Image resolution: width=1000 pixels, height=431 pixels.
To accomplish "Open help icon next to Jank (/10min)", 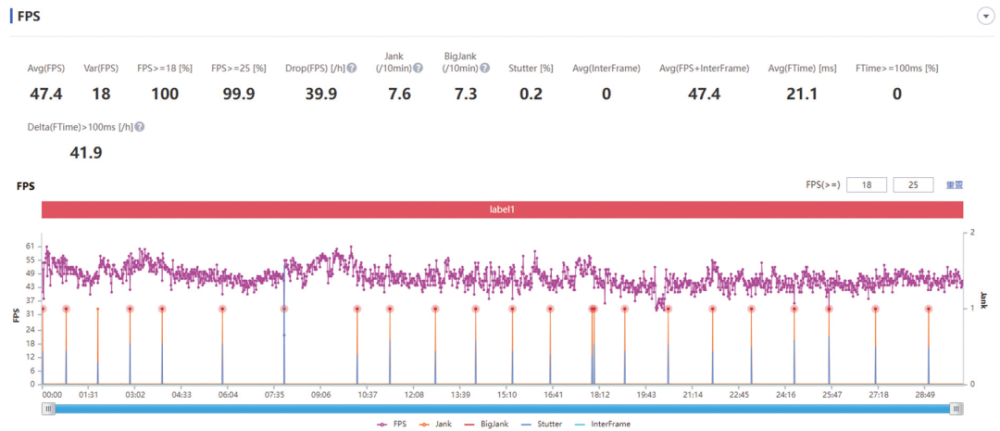I will (418, 68).
